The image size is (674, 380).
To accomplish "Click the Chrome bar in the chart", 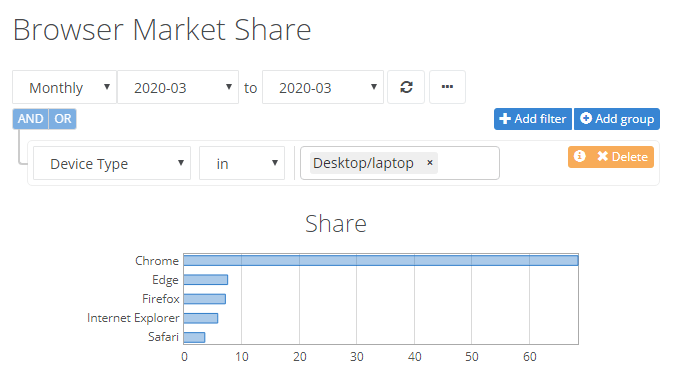I will click(x=381, y=260).
